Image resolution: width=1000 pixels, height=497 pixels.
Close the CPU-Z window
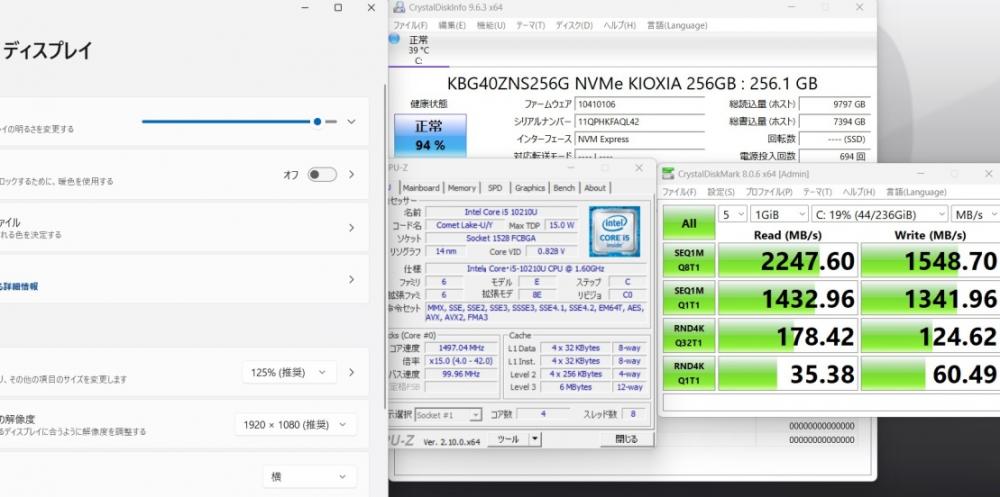coord(639,168)
